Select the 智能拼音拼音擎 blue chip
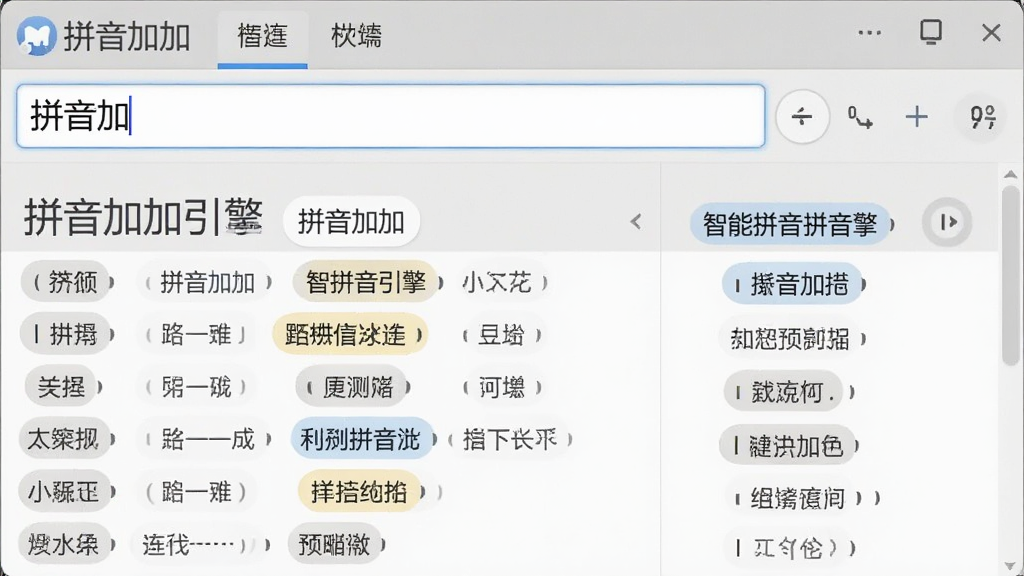Viewport: 1024px width, 576px height. tap(791, 224)
